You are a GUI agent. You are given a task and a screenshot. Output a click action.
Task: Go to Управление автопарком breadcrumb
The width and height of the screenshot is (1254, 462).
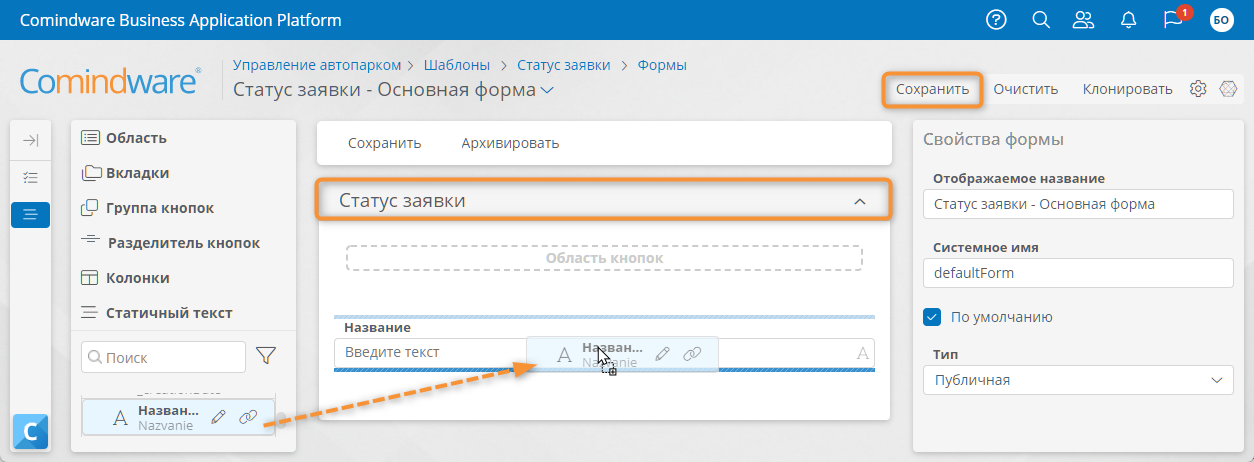pyautogui.click(x=317, y=65)
